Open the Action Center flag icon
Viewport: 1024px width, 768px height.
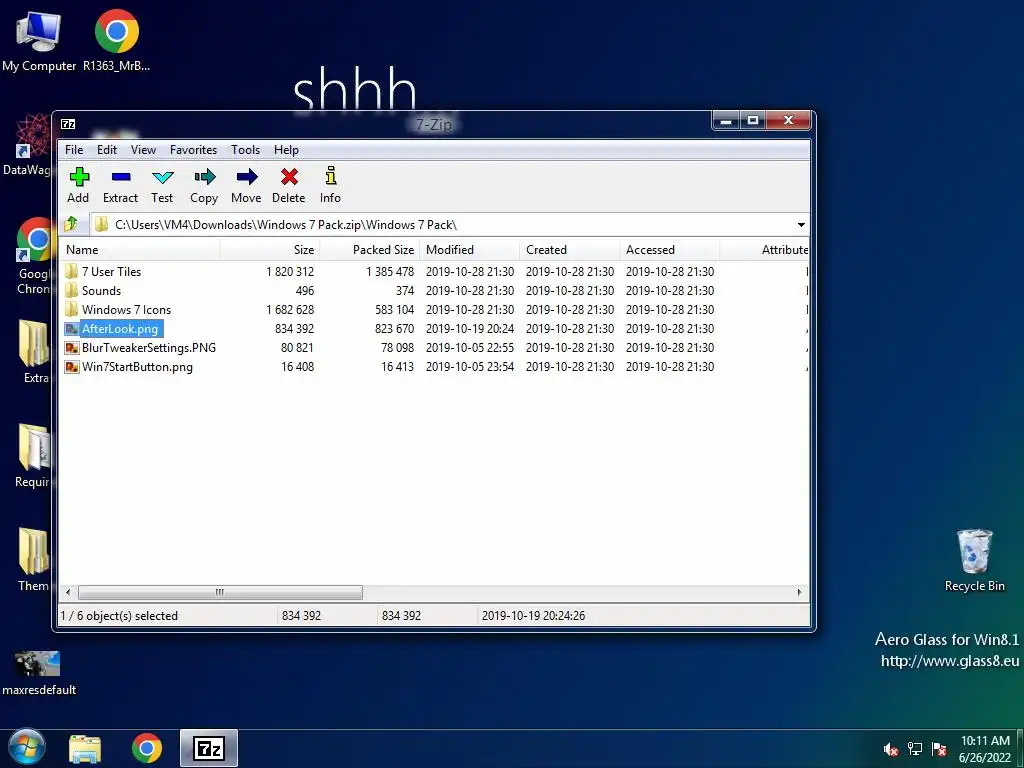[x=939, y=749]
